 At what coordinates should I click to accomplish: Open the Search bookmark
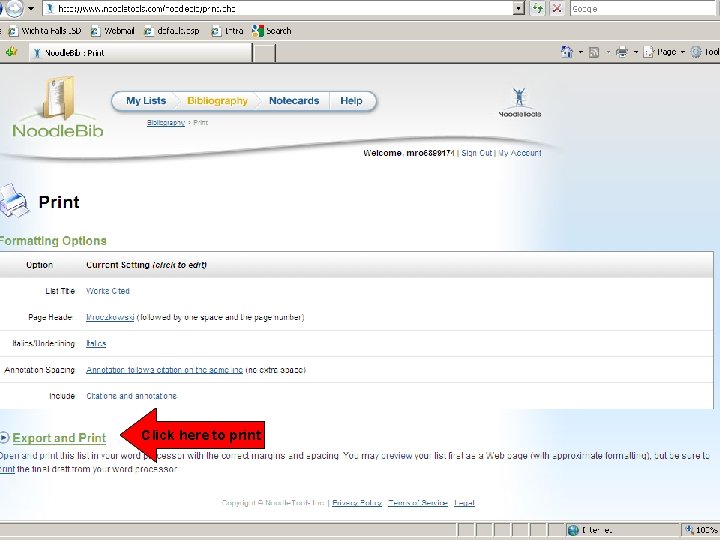click(272, 31)
